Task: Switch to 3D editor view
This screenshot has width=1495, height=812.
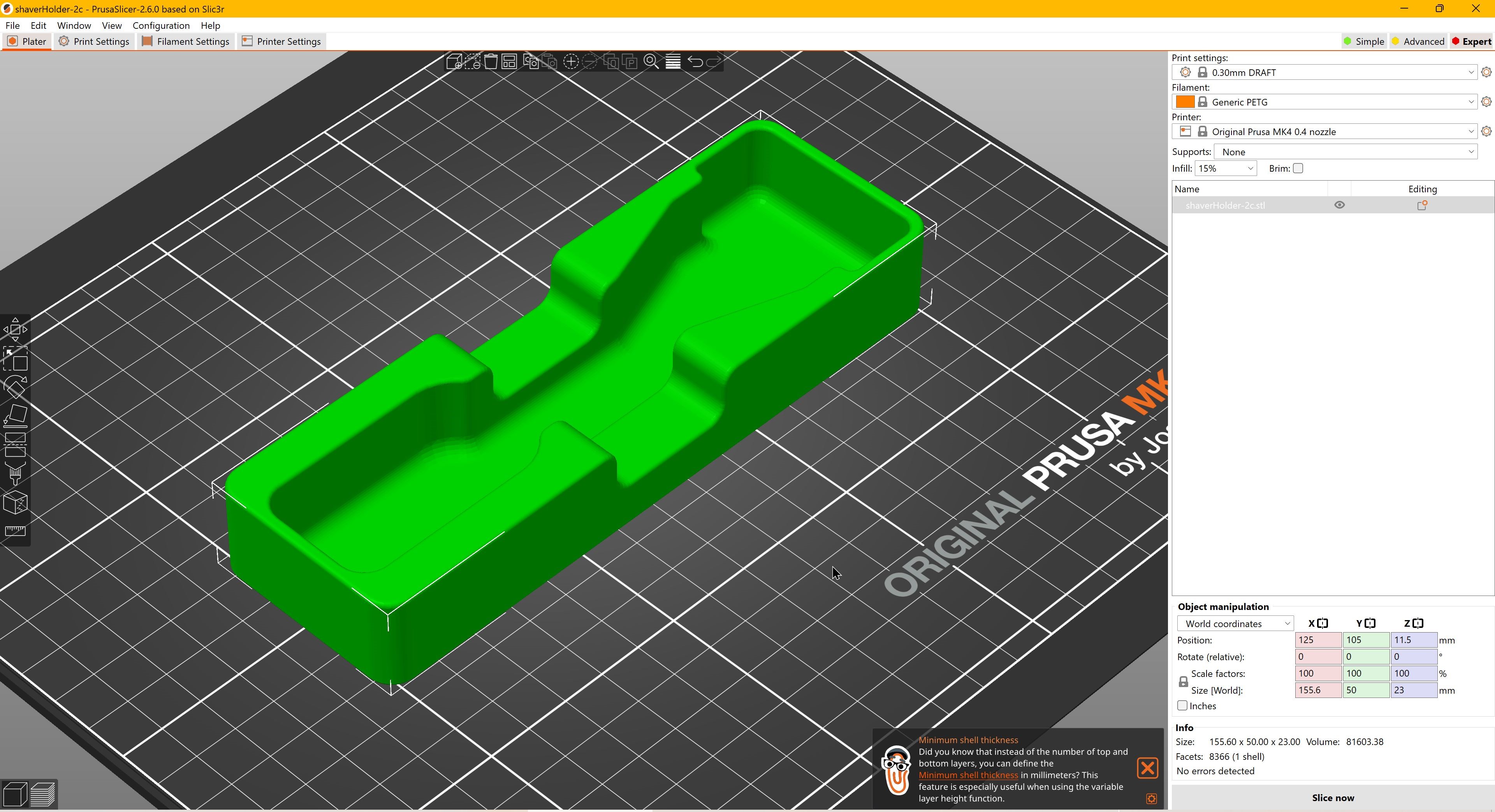Action: coord(15,794)
